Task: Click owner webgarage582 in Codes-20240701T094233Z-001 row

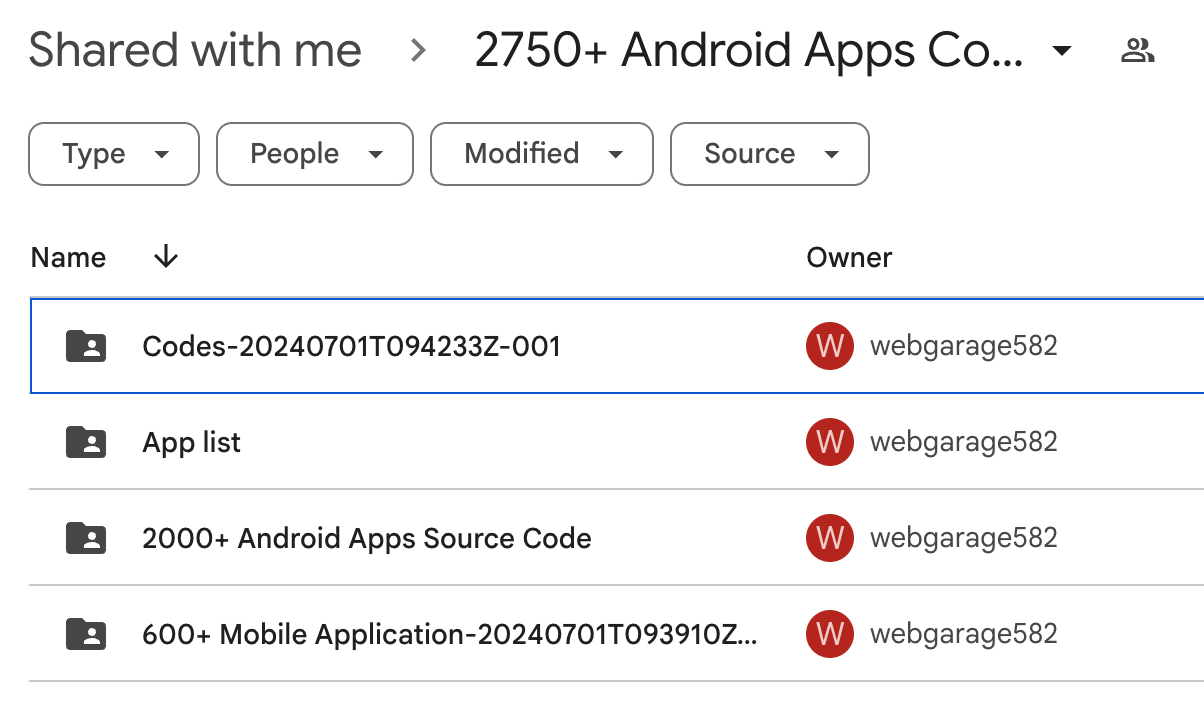Action: (x=964, y=347)
